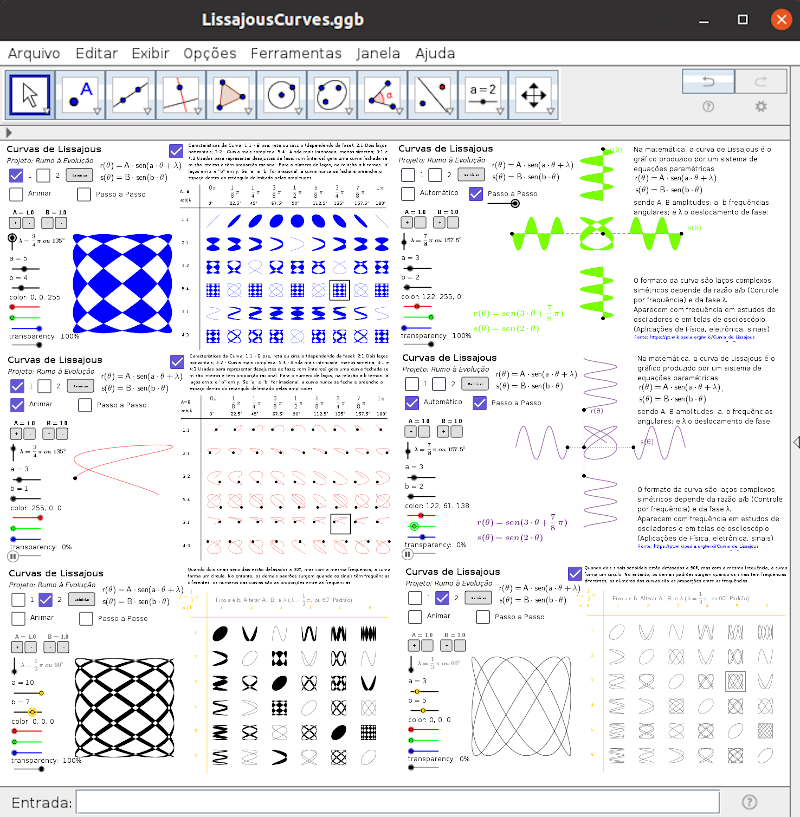Screen dimensions: 800x817
Task: Click the a = 5 slider in blue-curve panel
Action: (24, 269)
